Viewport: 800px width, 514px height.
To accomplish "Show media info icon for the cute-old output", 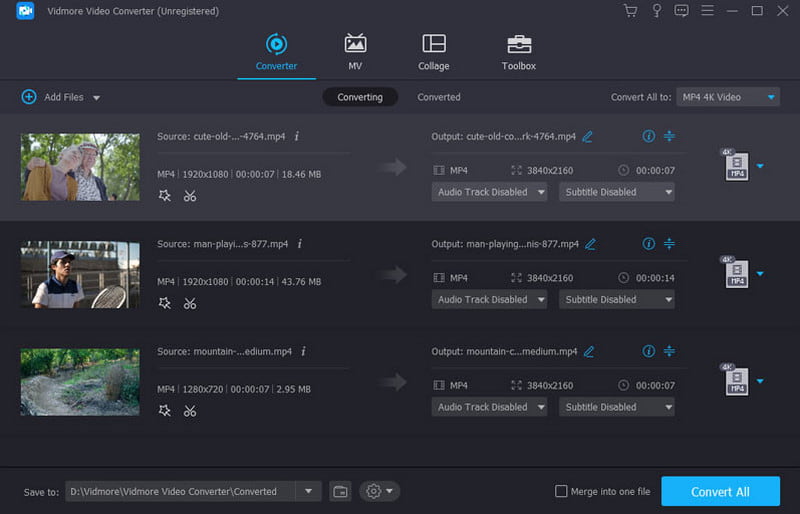I will [x=648, y=136].
